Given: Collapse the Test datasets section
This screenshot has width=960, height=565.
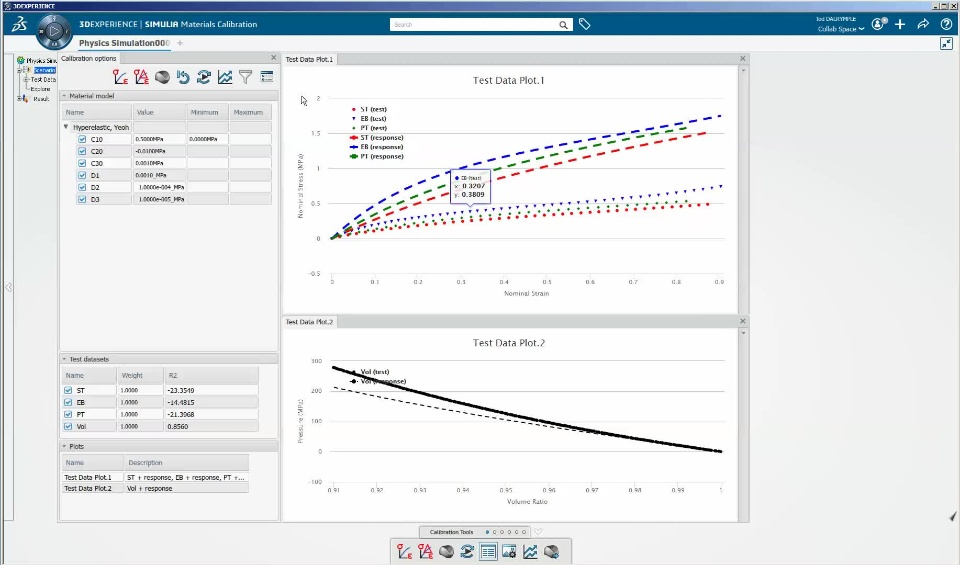Looking at the screenshot, I should pyautogui.click(x=64, y=359).
